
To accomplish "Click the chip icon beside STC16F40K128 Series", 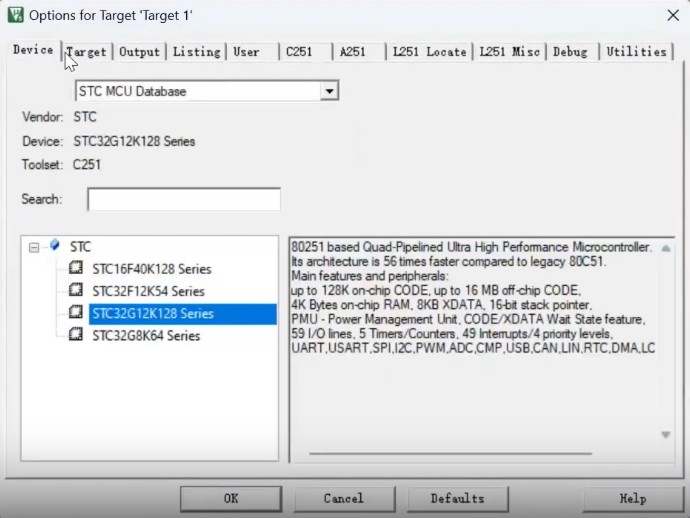I will pyautogui.click(x=76, y=269).
